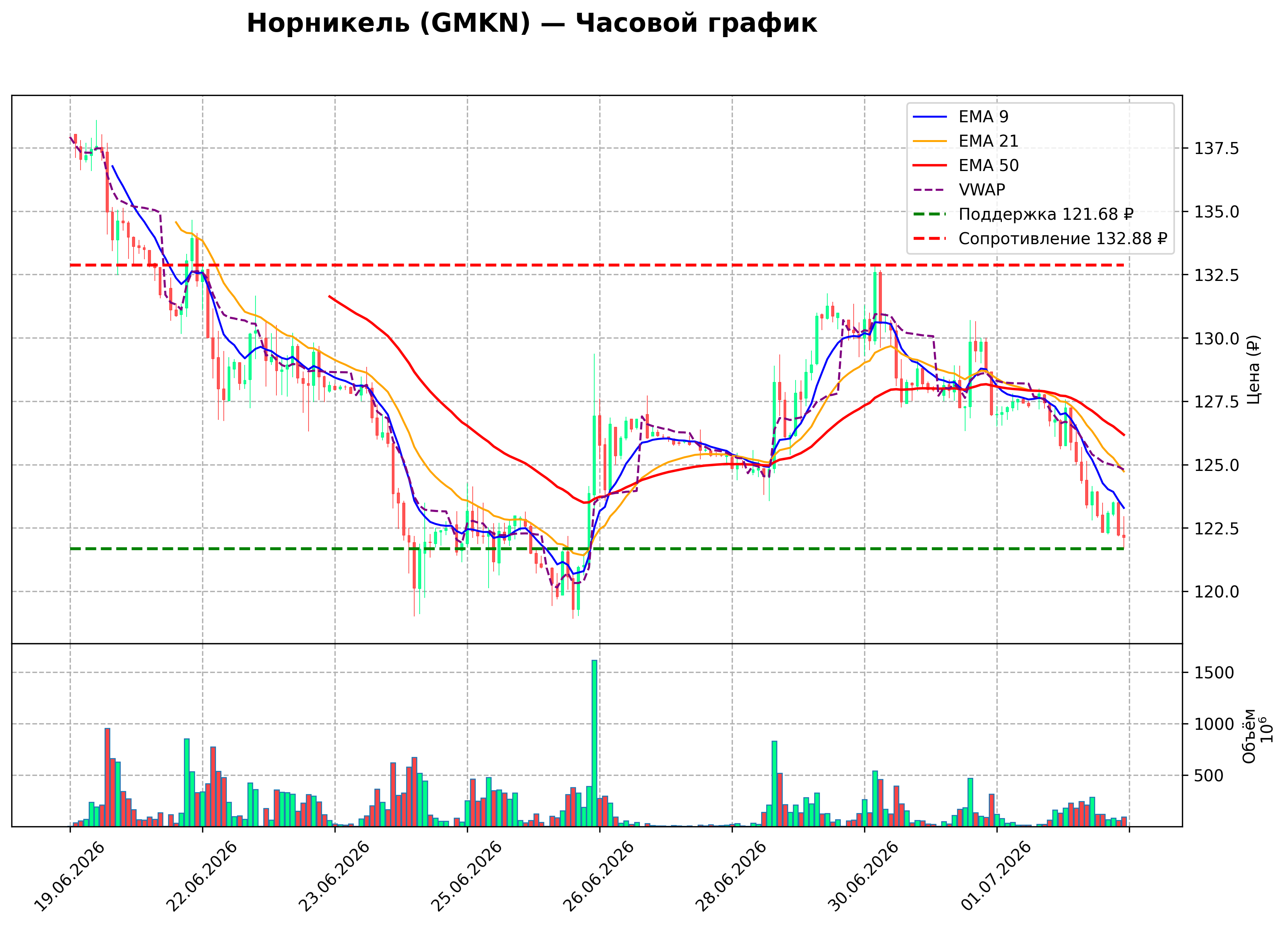Click the date label '22.06.2026'
Screen dimensions: 1288x926
pyautogui.click(x=202, y=876)
